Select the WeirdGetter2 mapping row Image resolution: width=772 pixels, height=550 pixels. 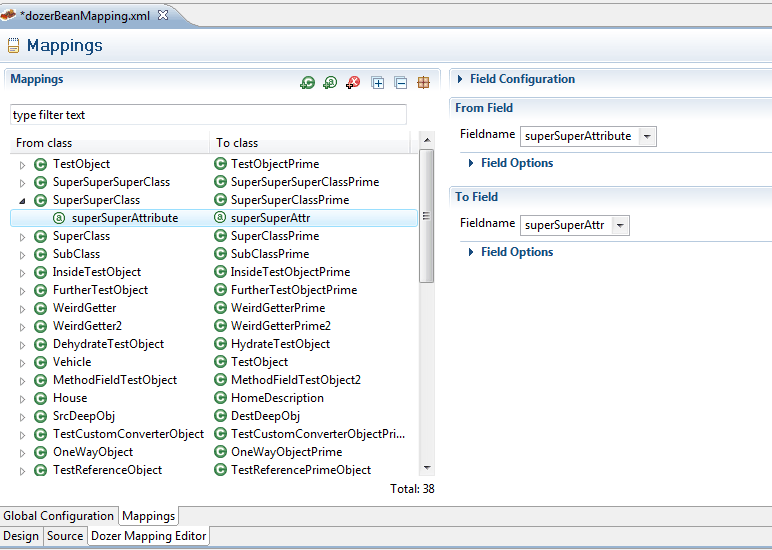(x=214, y=326)
